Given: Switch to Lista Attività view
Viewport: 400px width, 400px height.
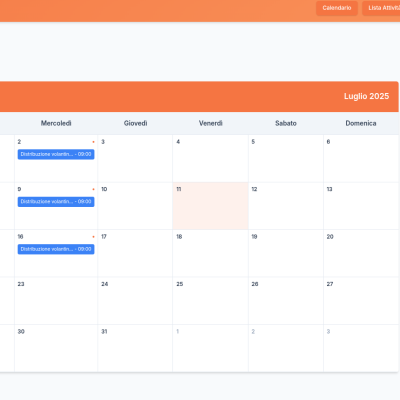Looking at the screenshot, I should pos(381,8).
